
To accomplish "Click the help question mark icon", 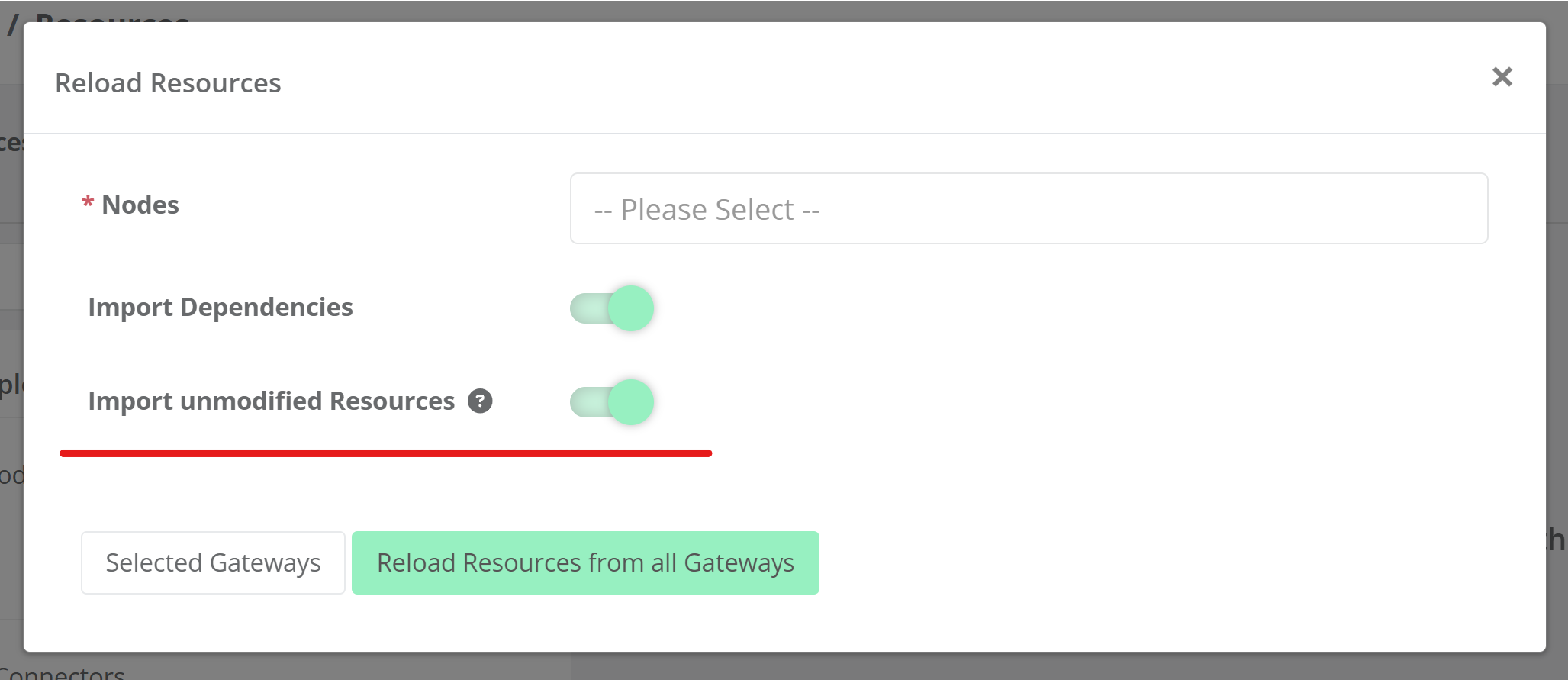I will (480, 401).
